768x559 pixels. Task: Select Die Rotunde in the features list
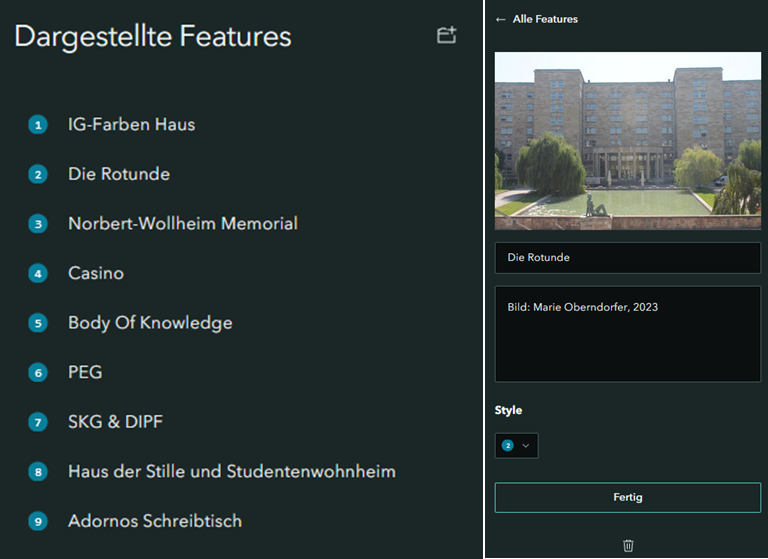(x=119, y=174)
